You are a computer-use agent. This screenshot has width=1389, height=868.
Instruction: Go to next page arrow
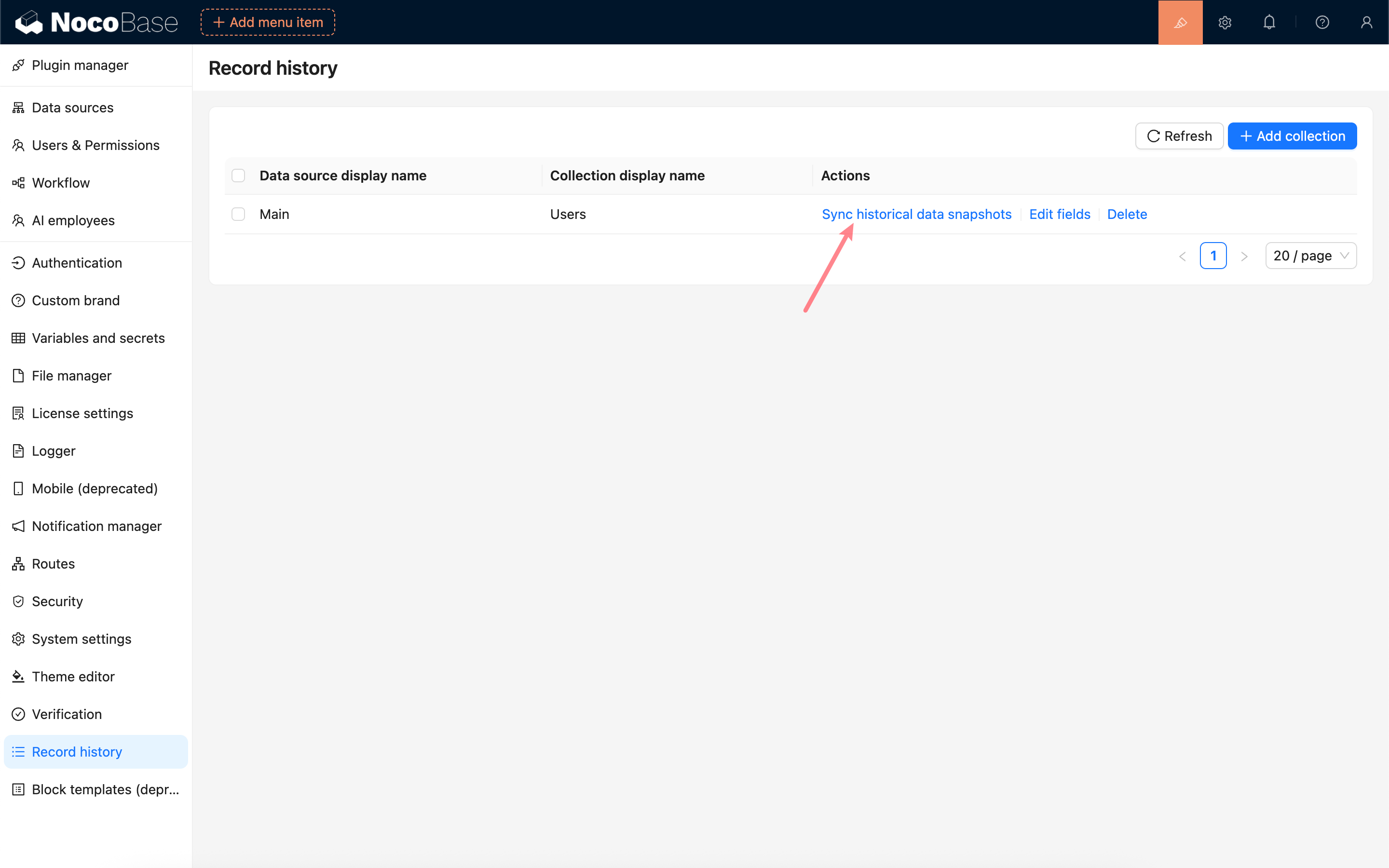point(1244,256)
